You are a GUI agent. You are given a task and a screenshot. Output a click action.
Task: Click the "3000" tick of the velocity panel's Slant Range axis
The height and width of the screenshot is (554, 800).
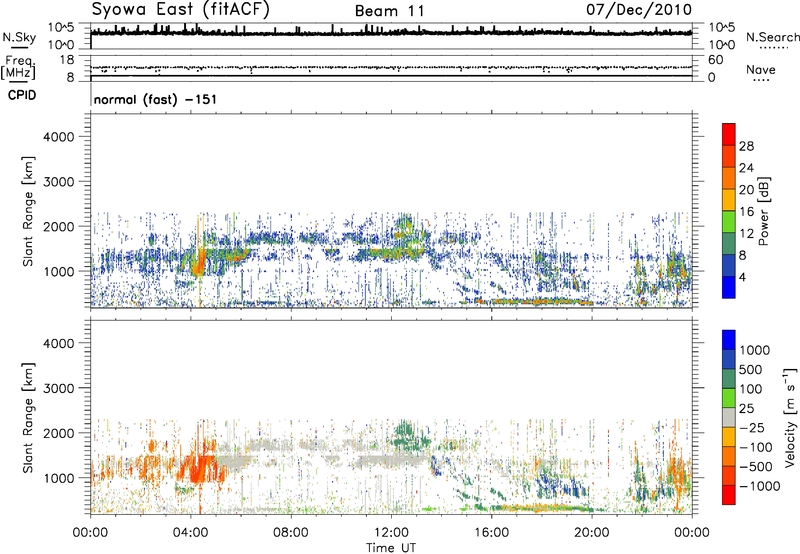tap(59, 388)
